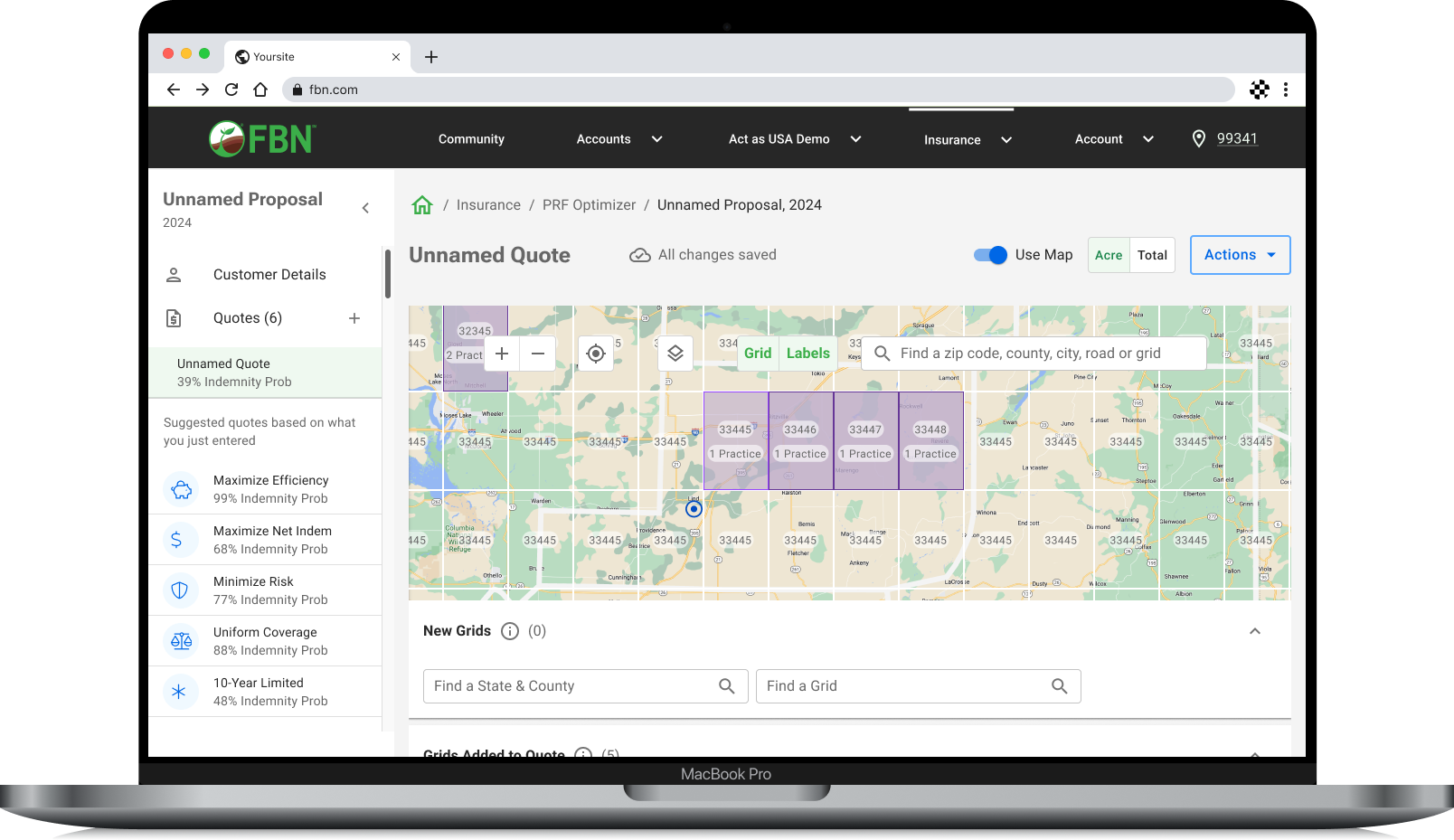Click search icon in Find a Grid field
The image size is (1454, 840).
click(1060, 686)
